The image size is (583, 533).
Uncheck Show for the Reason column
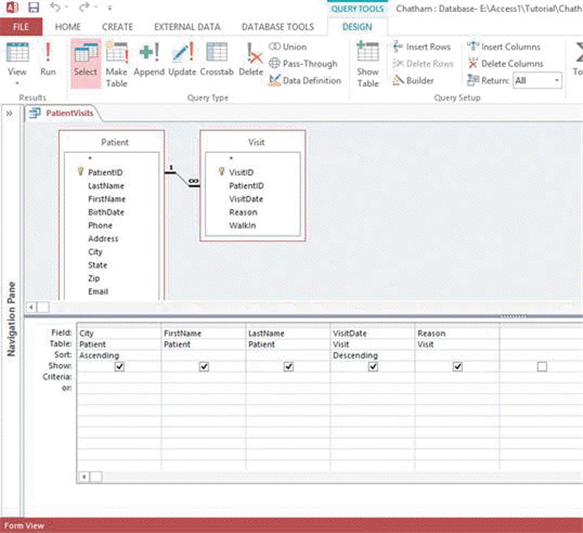coord(458,366)
